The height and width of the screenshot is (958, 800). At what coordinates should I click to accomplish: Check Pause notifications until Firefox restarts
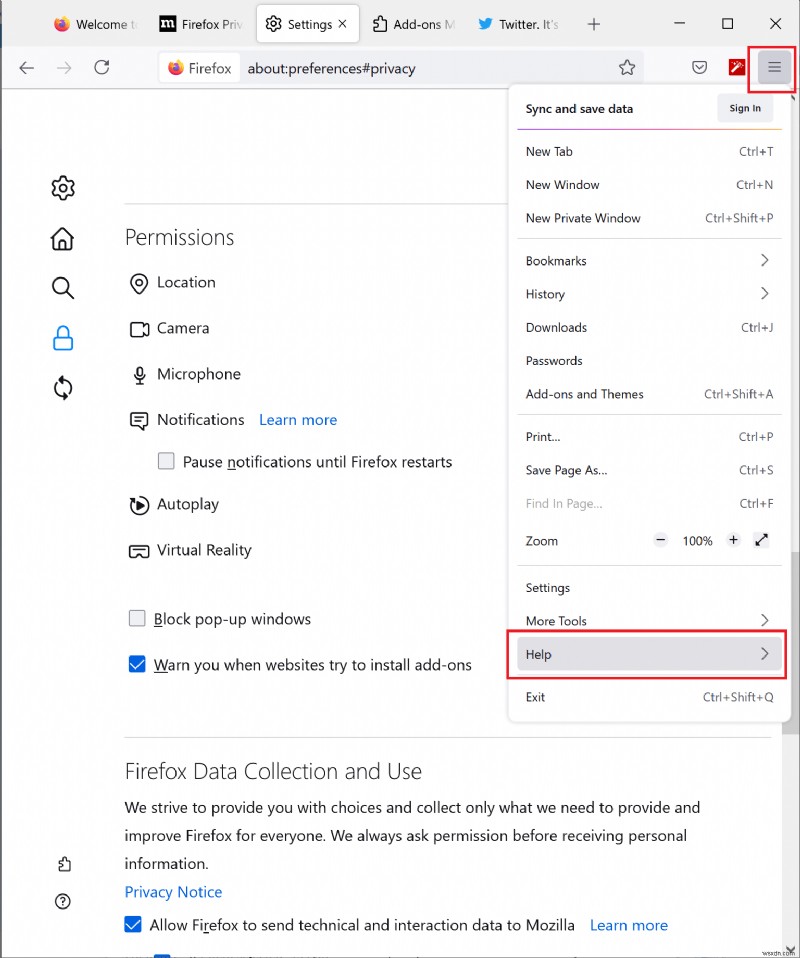tap(166, 462)
